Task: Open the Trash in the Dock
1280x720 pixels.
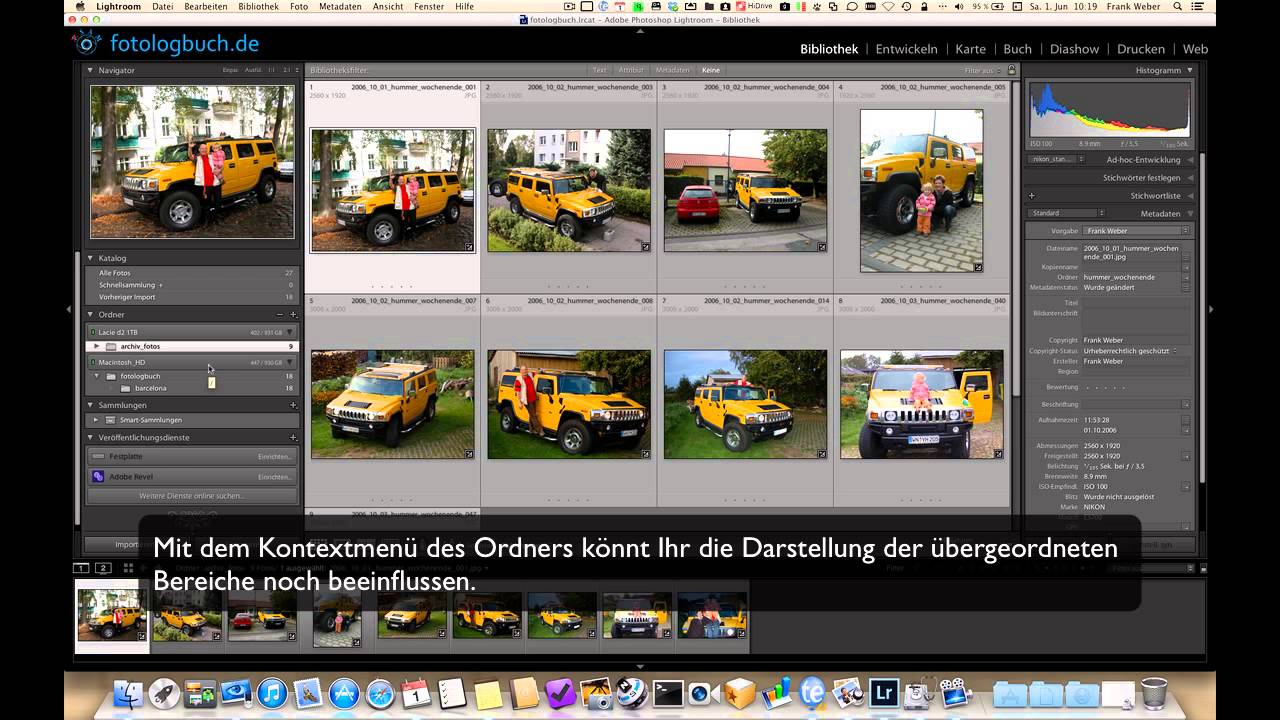Action: (1154, 693)
